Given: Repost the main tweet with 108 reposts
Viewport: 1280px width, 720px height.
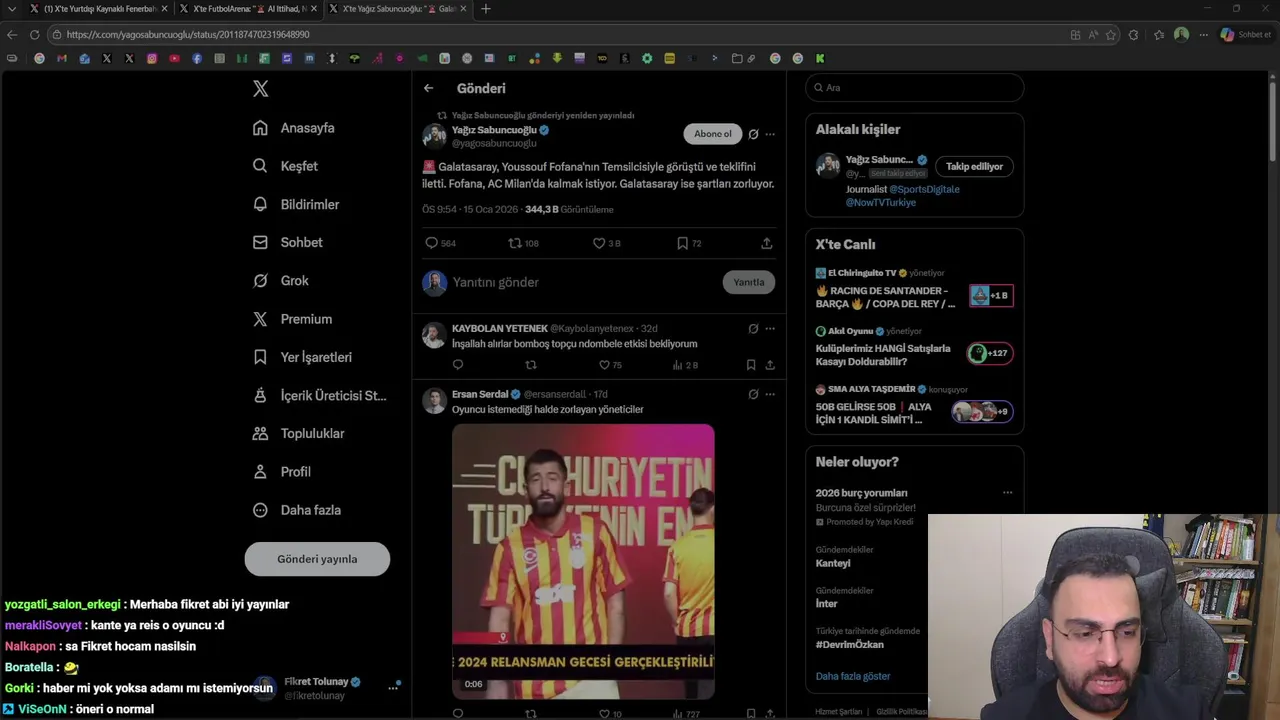Looking at the screenshot, I should [523, 243].
